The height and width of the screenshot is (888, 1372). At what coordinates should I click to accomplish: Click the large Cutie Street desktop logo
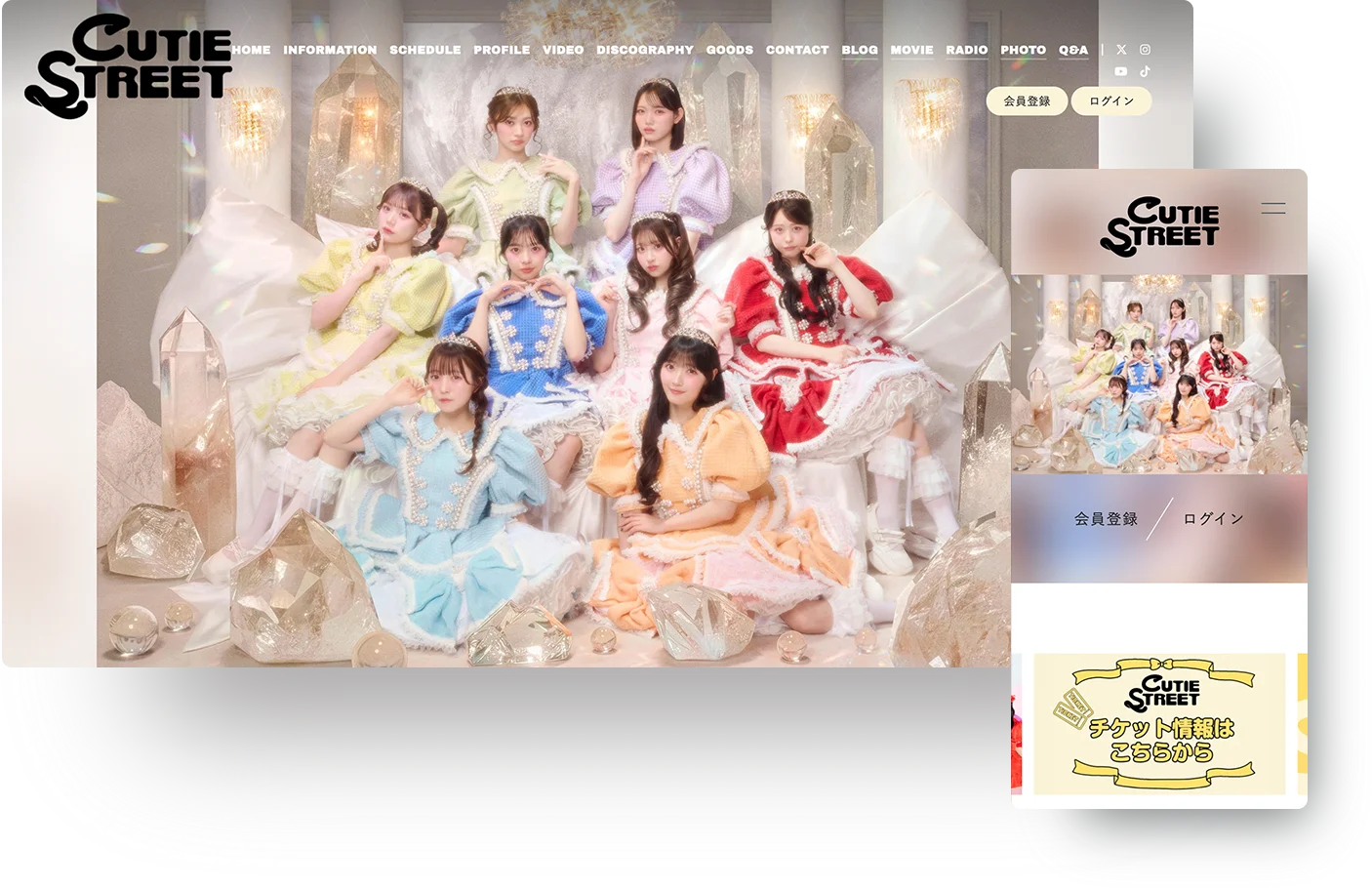[x=129, y=64]
